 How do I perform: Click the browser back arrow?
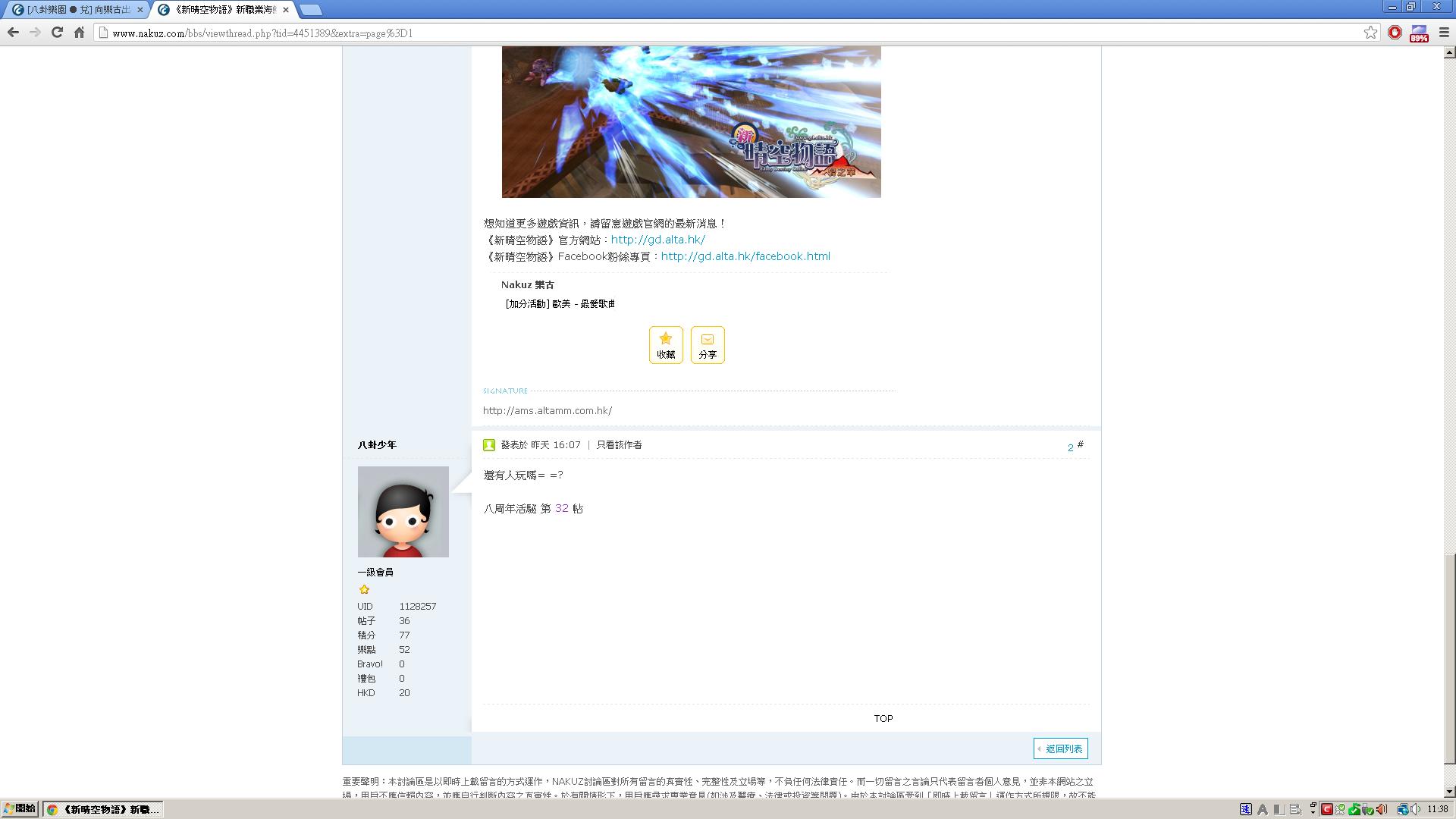tap(13, 33)
